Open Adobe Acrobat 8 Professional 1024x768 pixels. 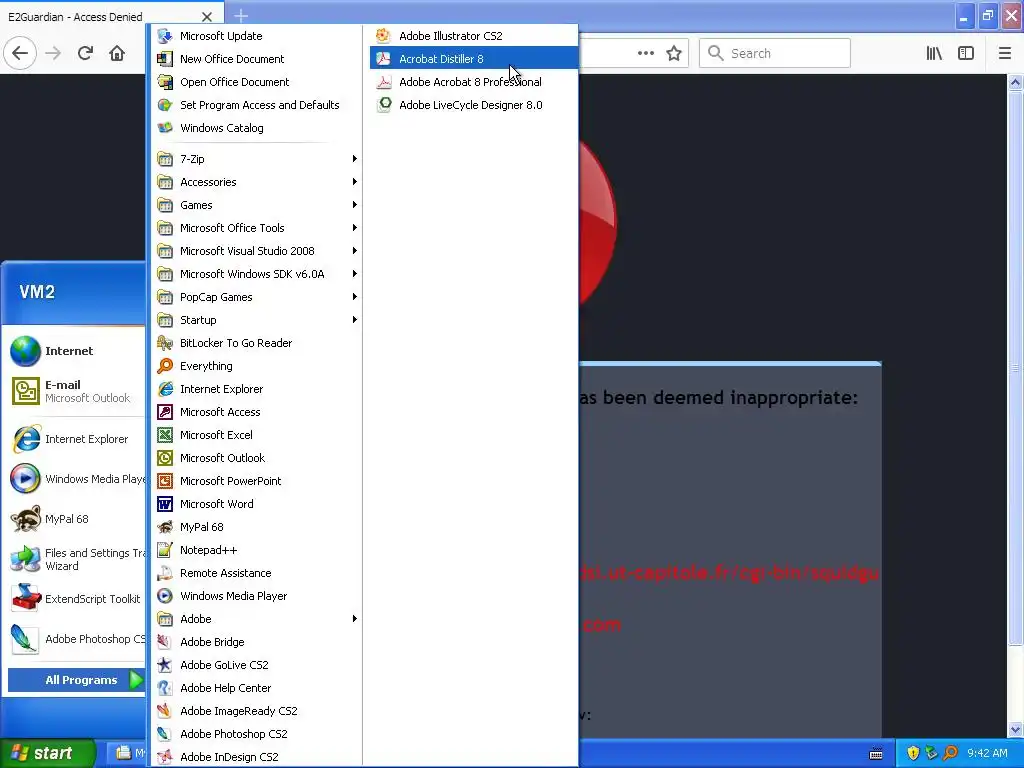pyautogui.click(x=473, y=82)
